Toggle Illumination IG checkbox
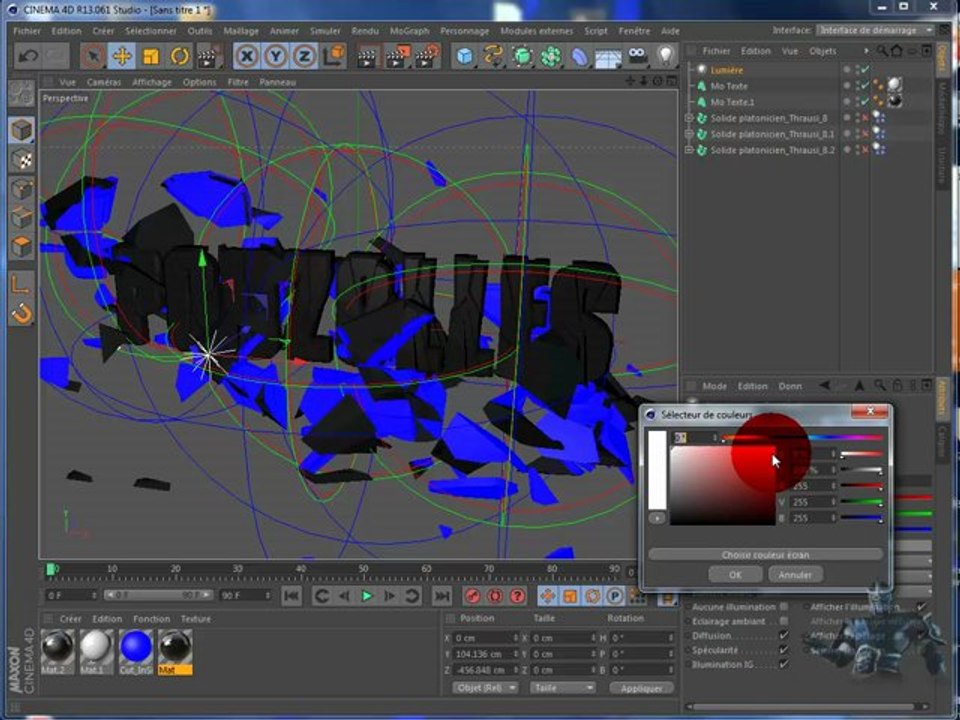The height and width of the screenshot is (720, 960). tap(784, 664)
